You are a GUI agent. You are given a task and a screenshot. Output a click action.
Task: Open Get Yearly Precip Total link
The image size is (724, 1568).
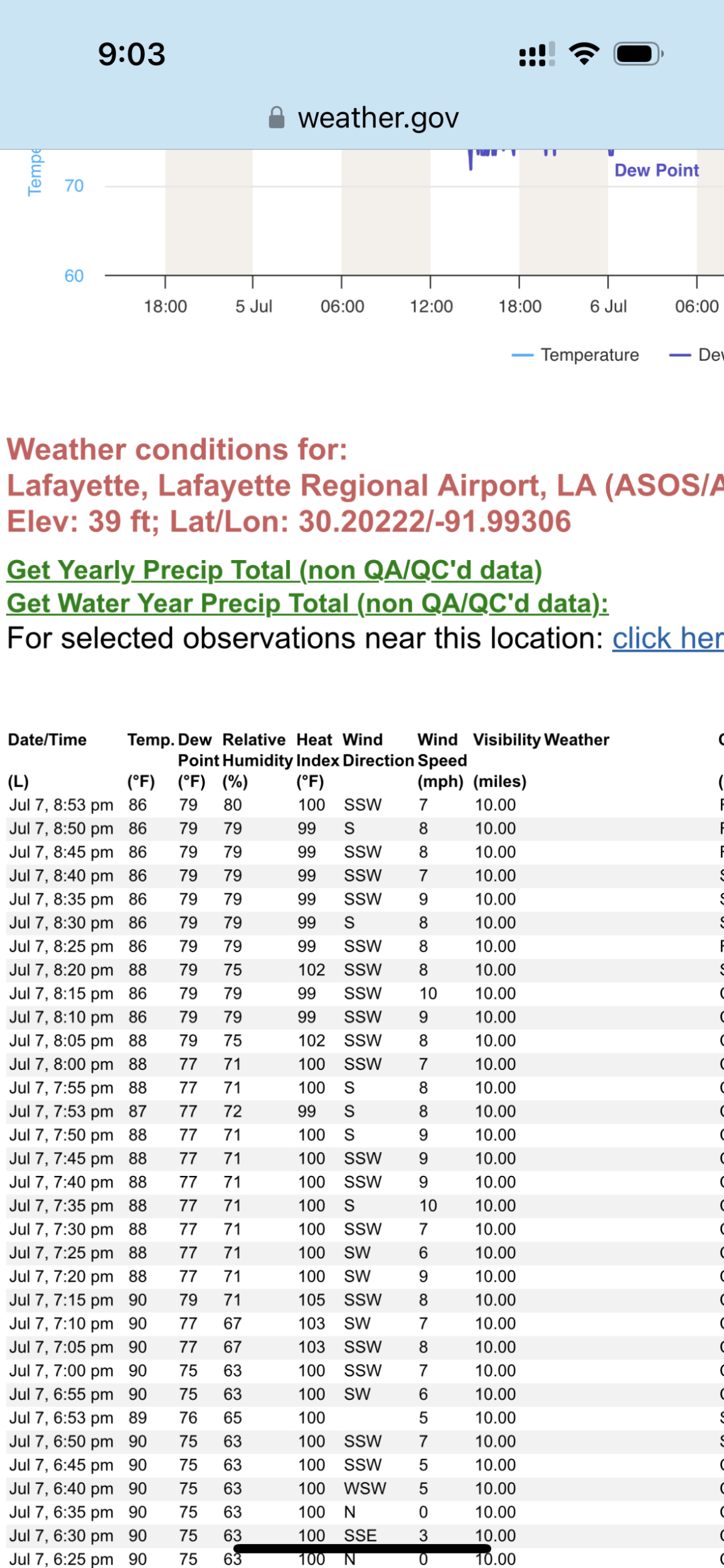pyautogui.click(x=274, y=570)
